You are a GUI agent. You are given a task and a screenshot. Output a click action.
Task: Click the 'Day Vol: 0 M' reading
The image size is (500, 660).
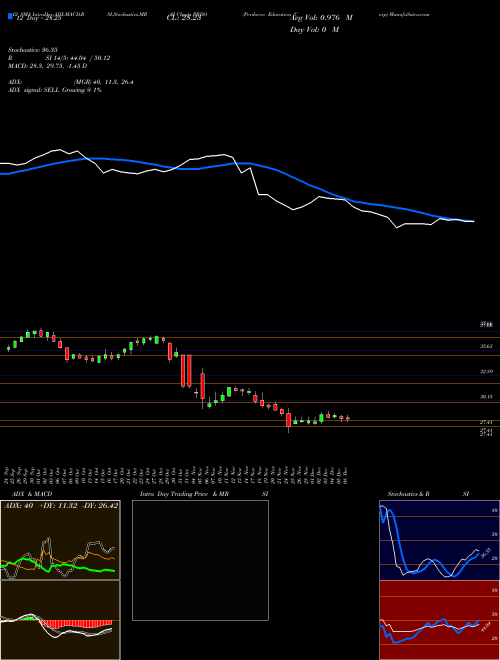(314, 30)
